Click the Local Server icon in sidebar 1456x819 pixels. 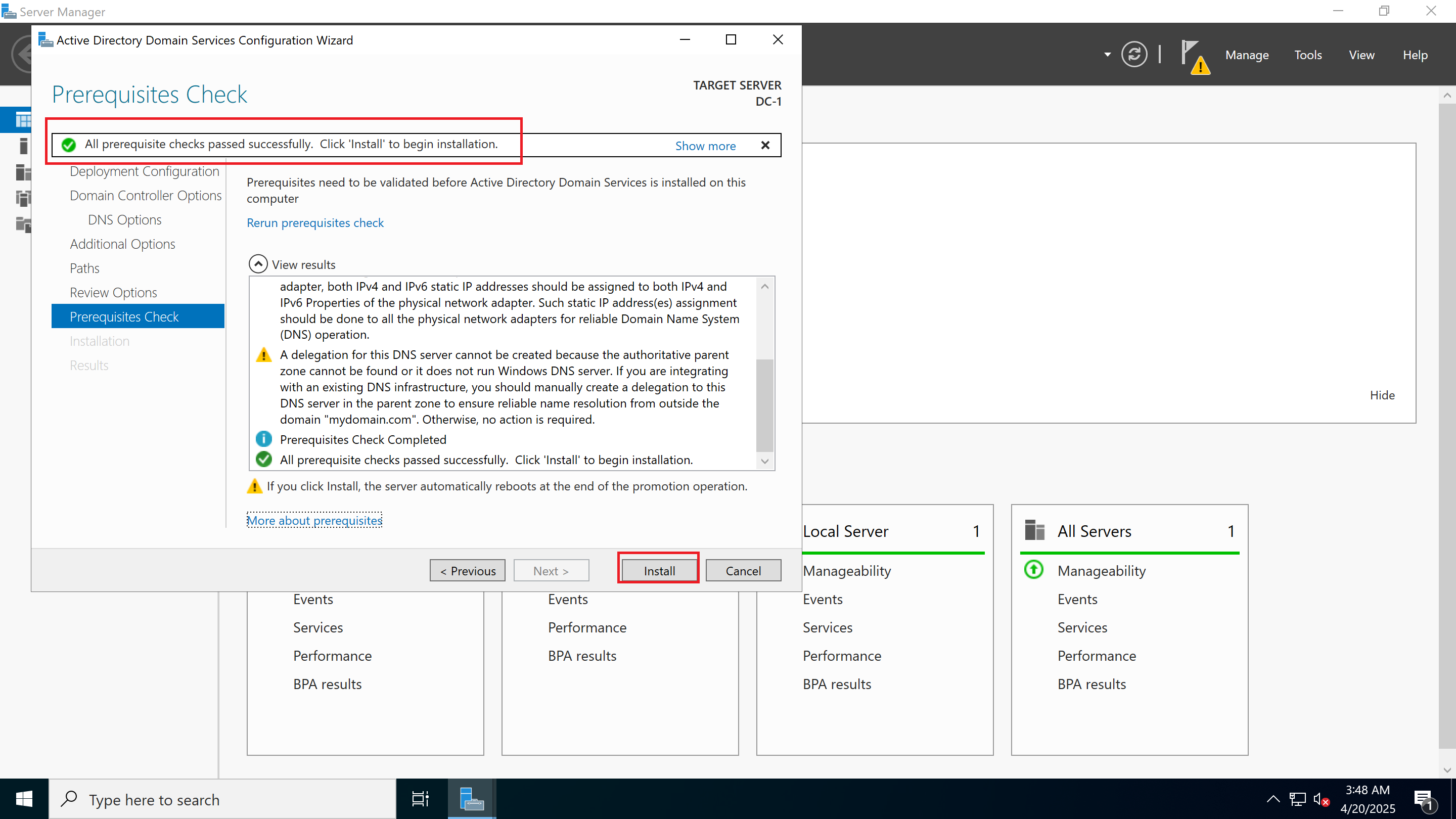point(23,146)
